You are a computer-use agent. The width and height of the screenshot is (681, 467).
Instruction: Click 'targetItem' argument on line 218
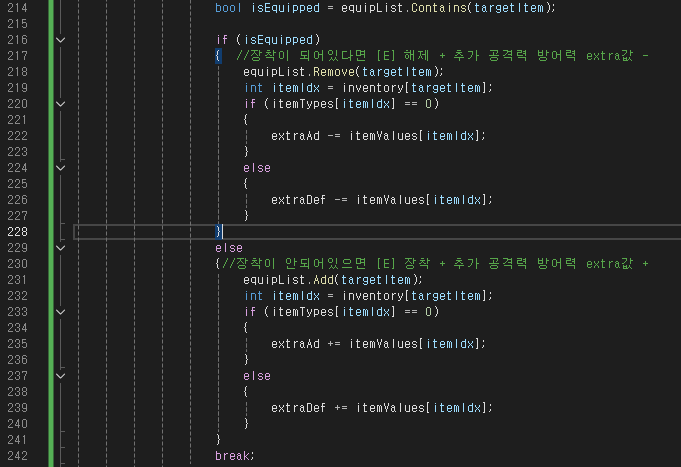(397, 72)
